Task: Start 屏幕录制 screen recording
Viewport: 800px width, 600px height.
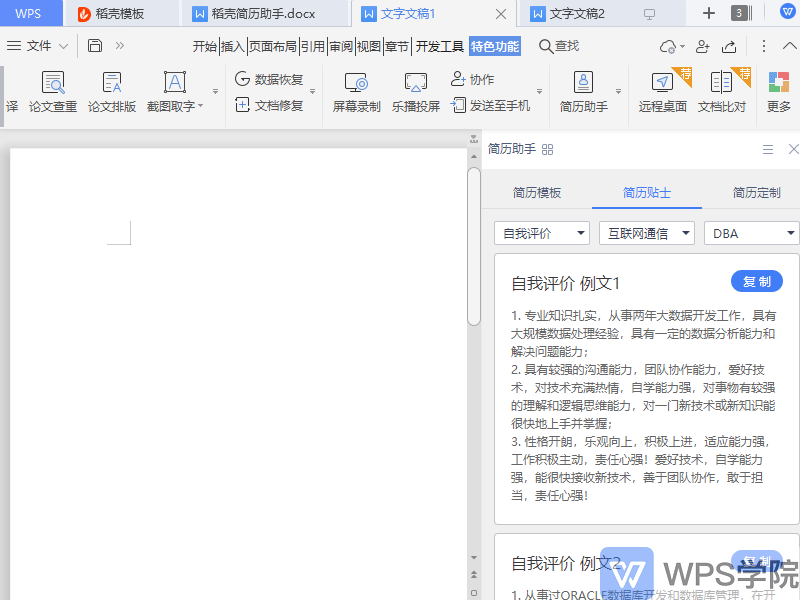Action: point(357,92)
